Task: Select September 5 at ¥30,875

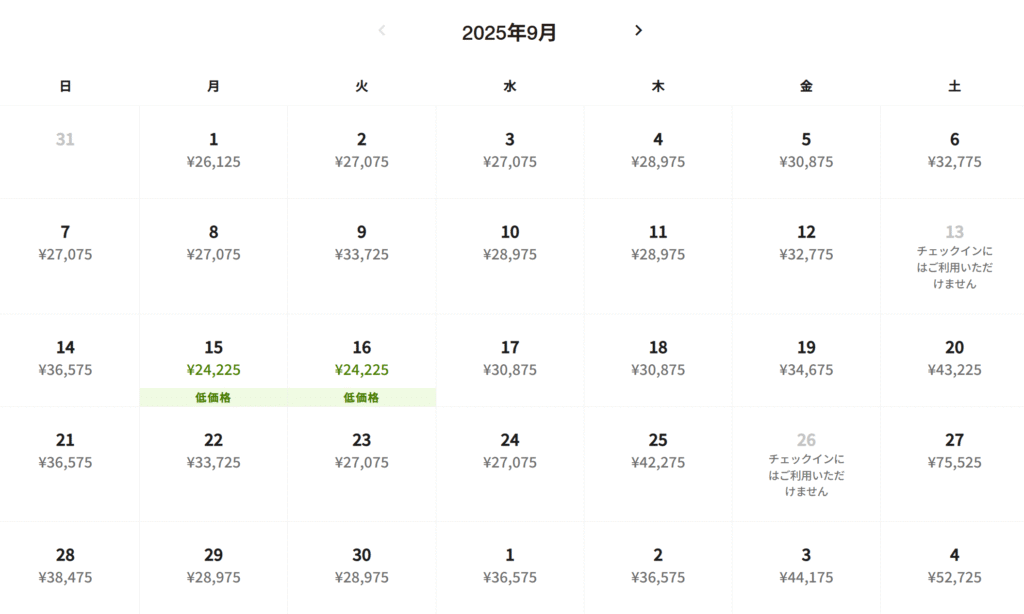Action: coord(807,152)
